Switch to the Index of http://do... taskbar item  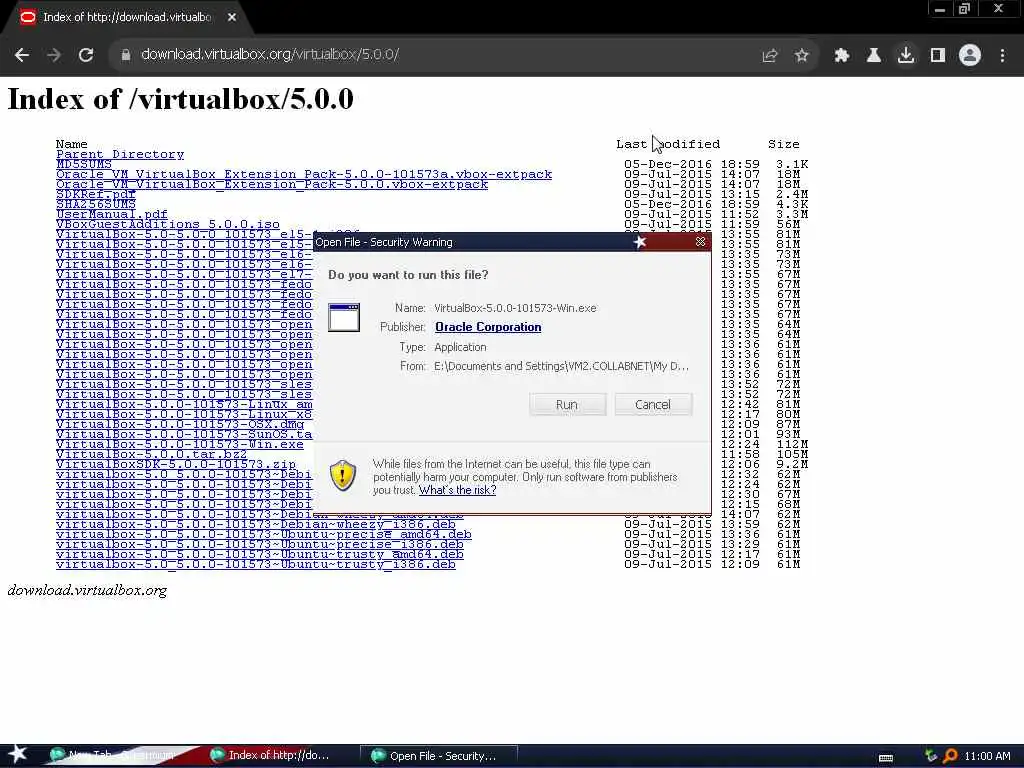(x=270, y=756)
